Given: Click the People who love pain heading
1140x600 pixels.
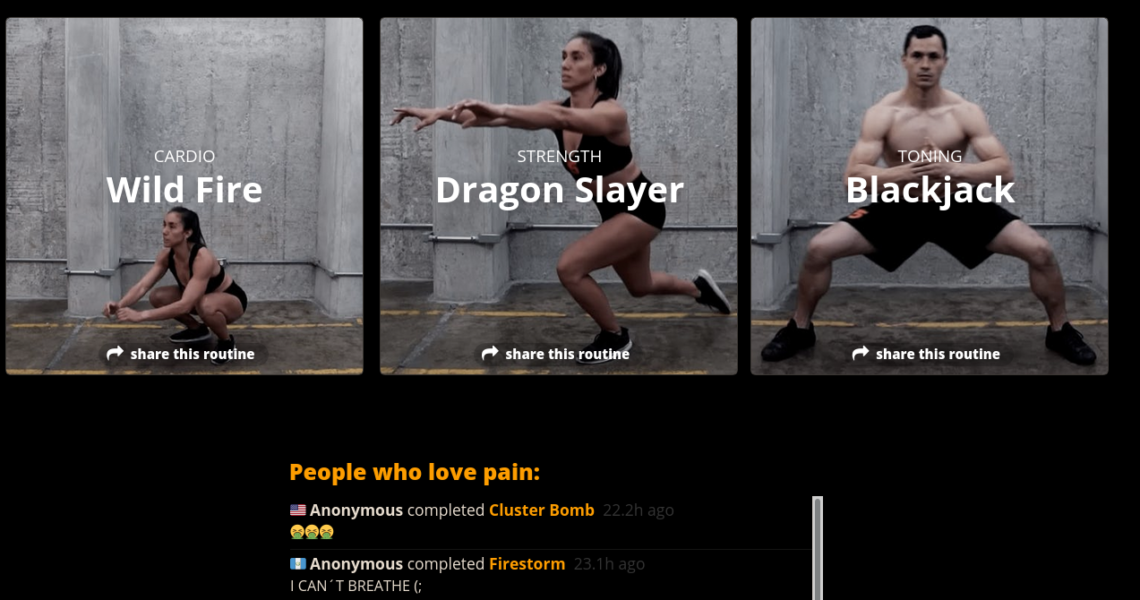Looking at the screenshot, I should click(414, 472).
